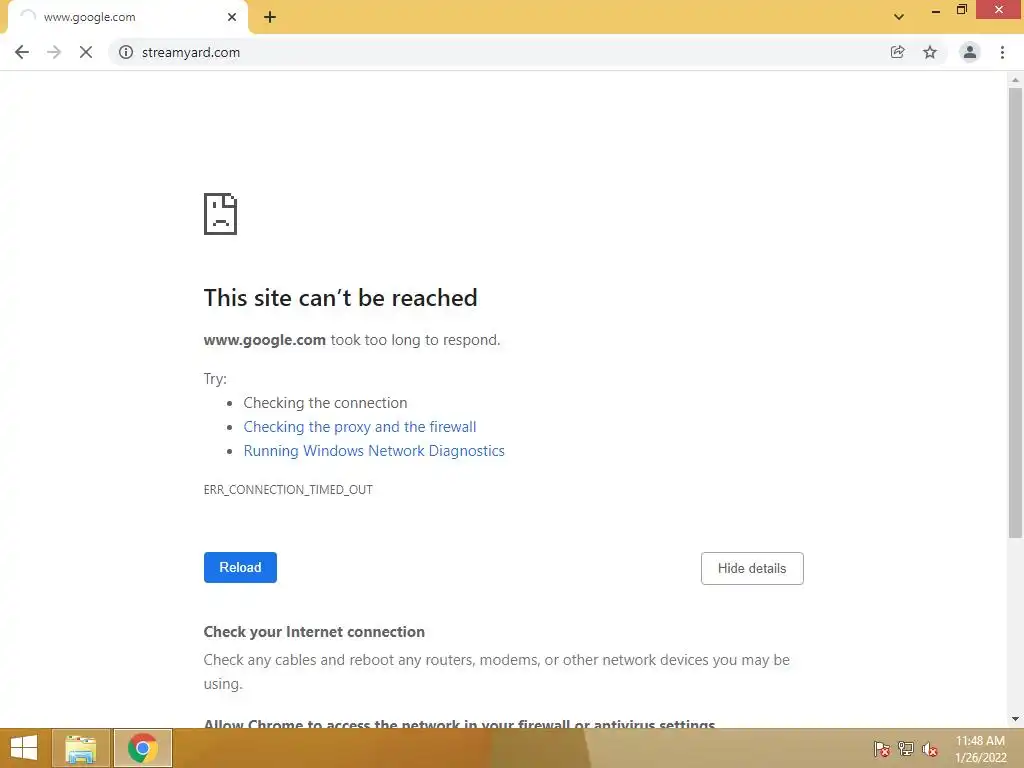
Task: Minimize the Chrome window
Action: pos(936,10)
